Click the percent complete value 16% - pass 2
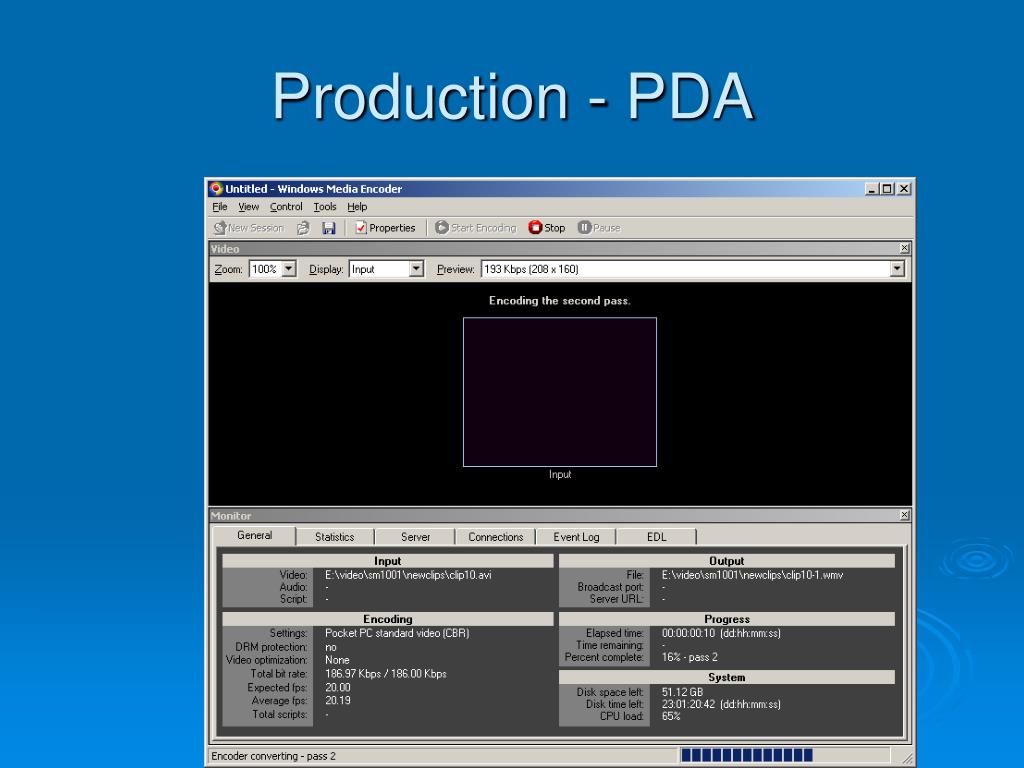 coord(690,657)
